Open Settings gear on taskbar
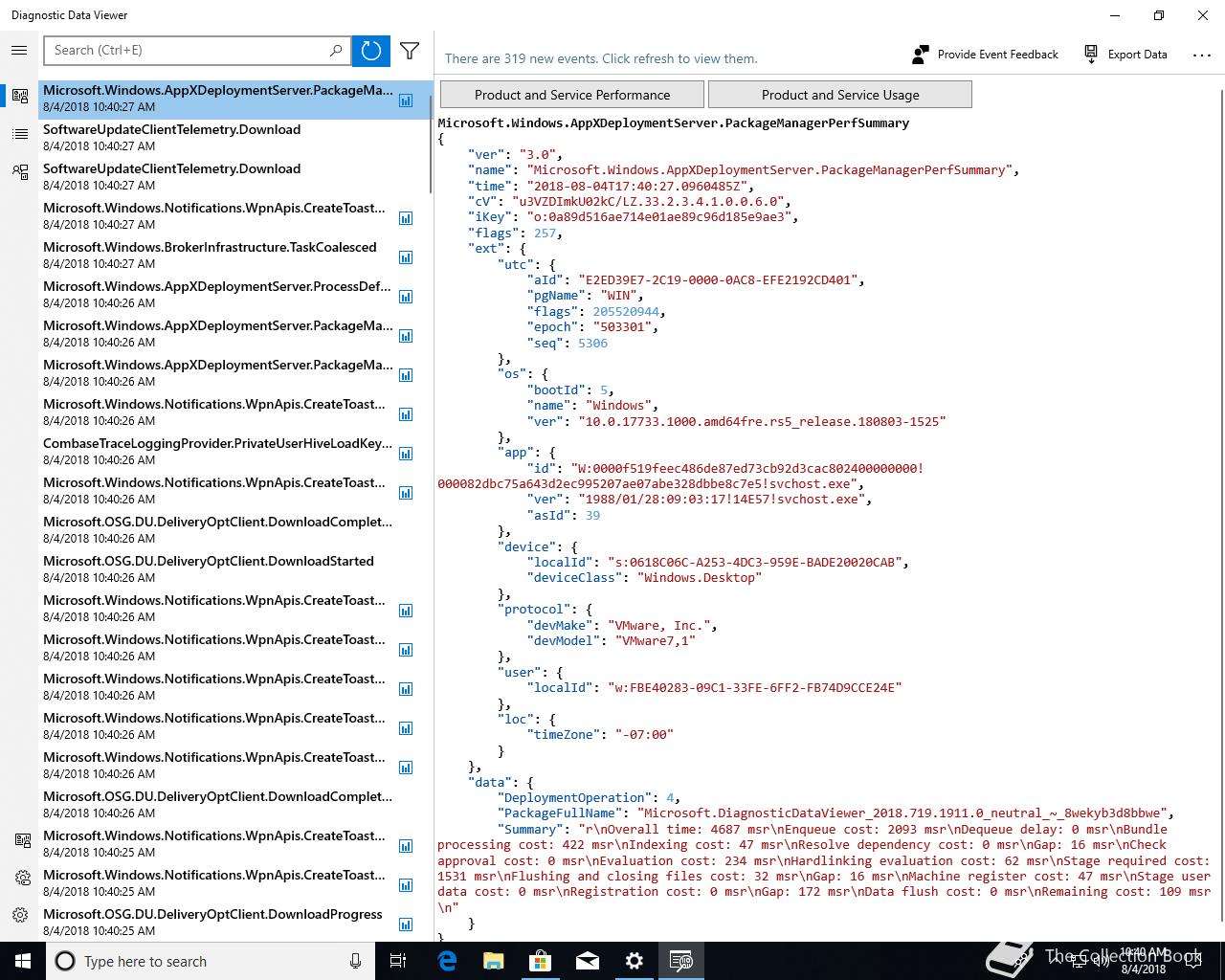The image size is (1225, 980). coord(635,961)
